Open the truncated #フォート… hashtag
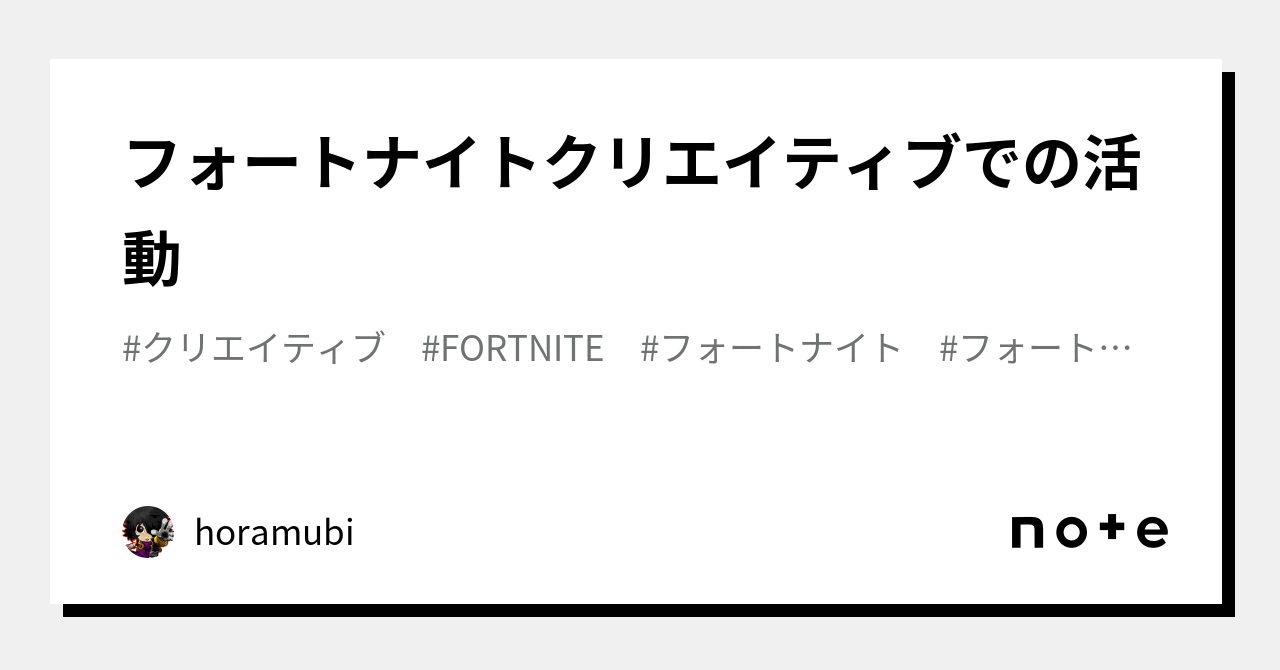The image size is (1280, 670). [1034, 349]
